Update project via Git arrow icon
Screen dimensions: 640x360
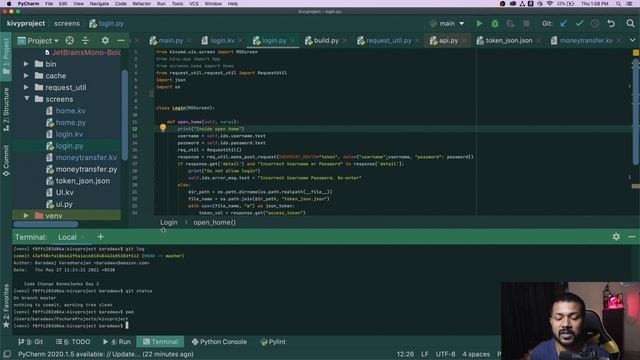point(564,24)
